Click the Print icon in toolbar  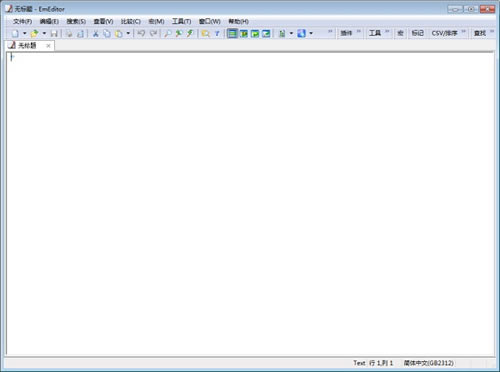[x=69, y=33]
